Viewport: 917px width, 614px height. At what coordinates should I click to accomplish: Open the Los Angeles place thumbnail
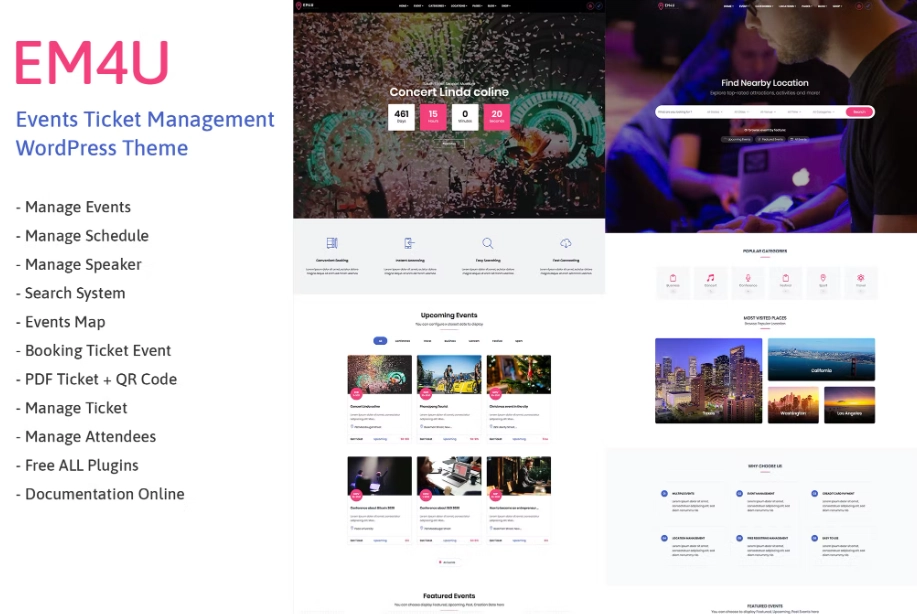coord(849,404)
